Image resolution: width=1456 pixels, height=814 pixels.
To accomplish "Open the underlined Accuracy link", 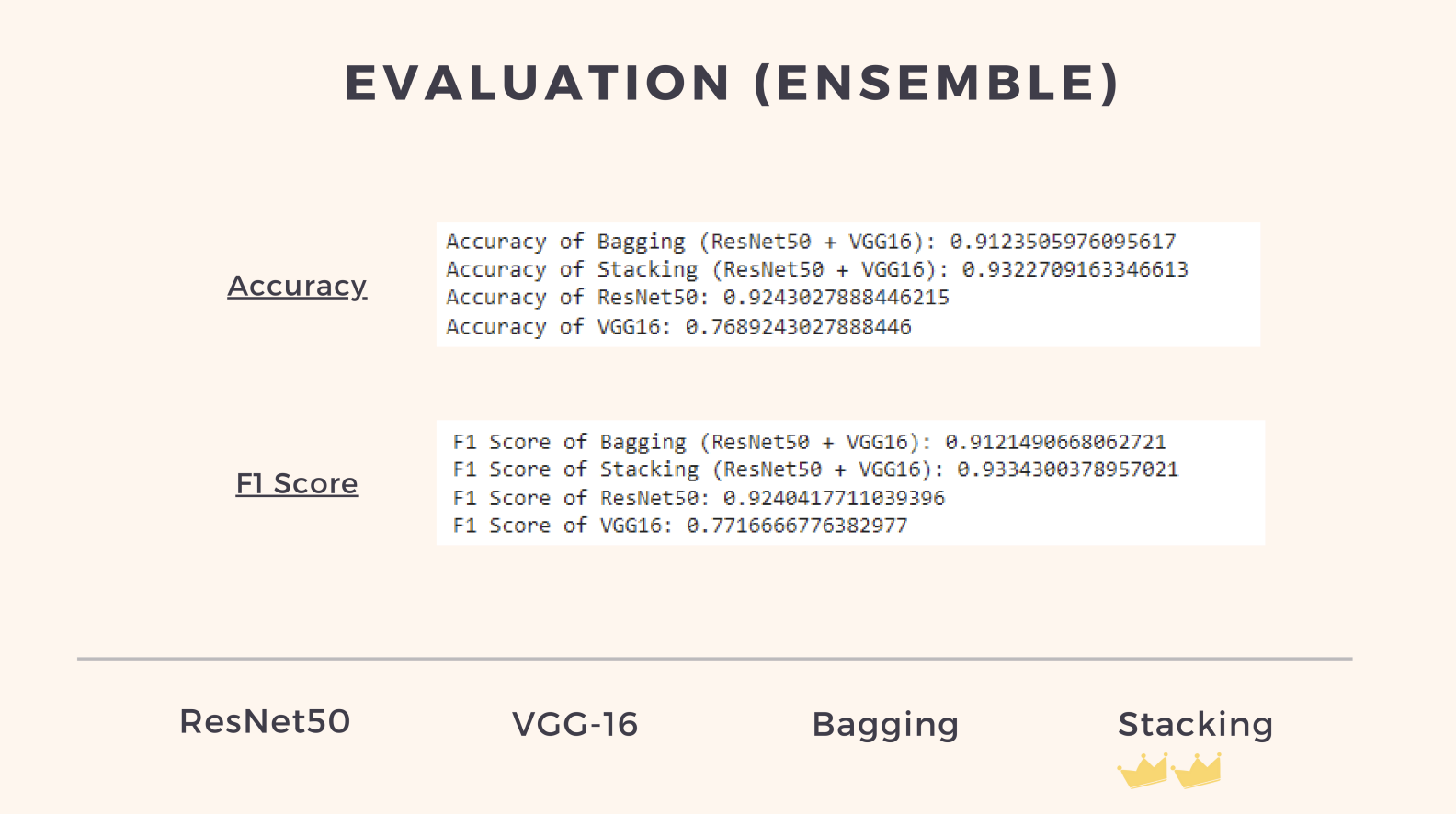I will click(297, 287).
